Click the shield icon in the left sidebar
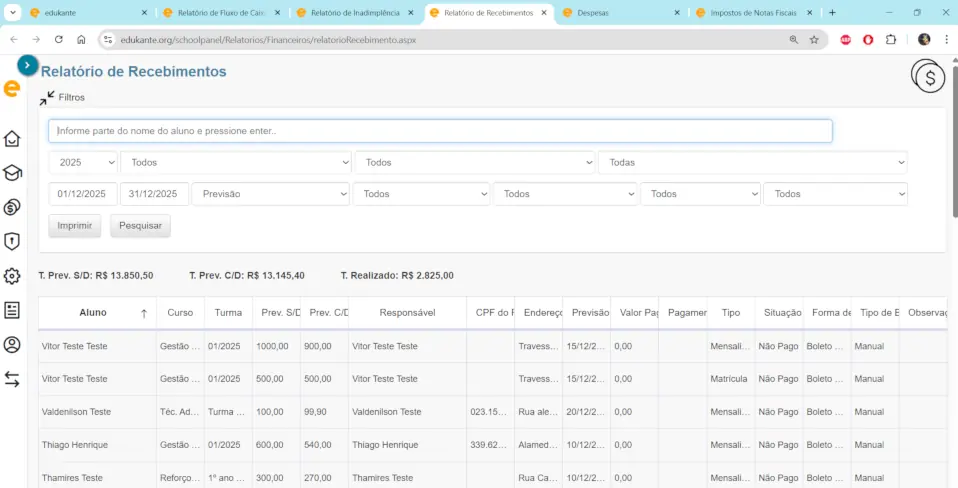Viewport: 958px width, 488px height. (x=12, y=241)
